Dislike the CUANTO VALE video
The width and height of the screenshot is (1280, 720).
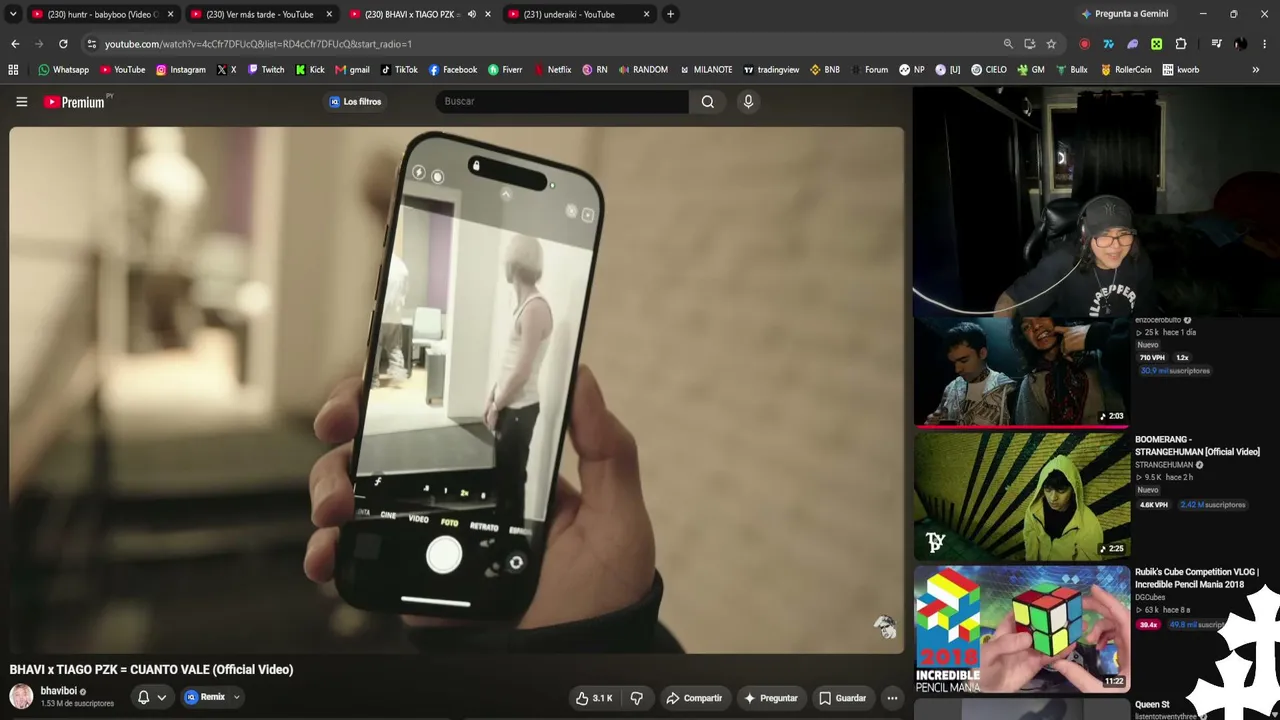(x=636, y=698)
